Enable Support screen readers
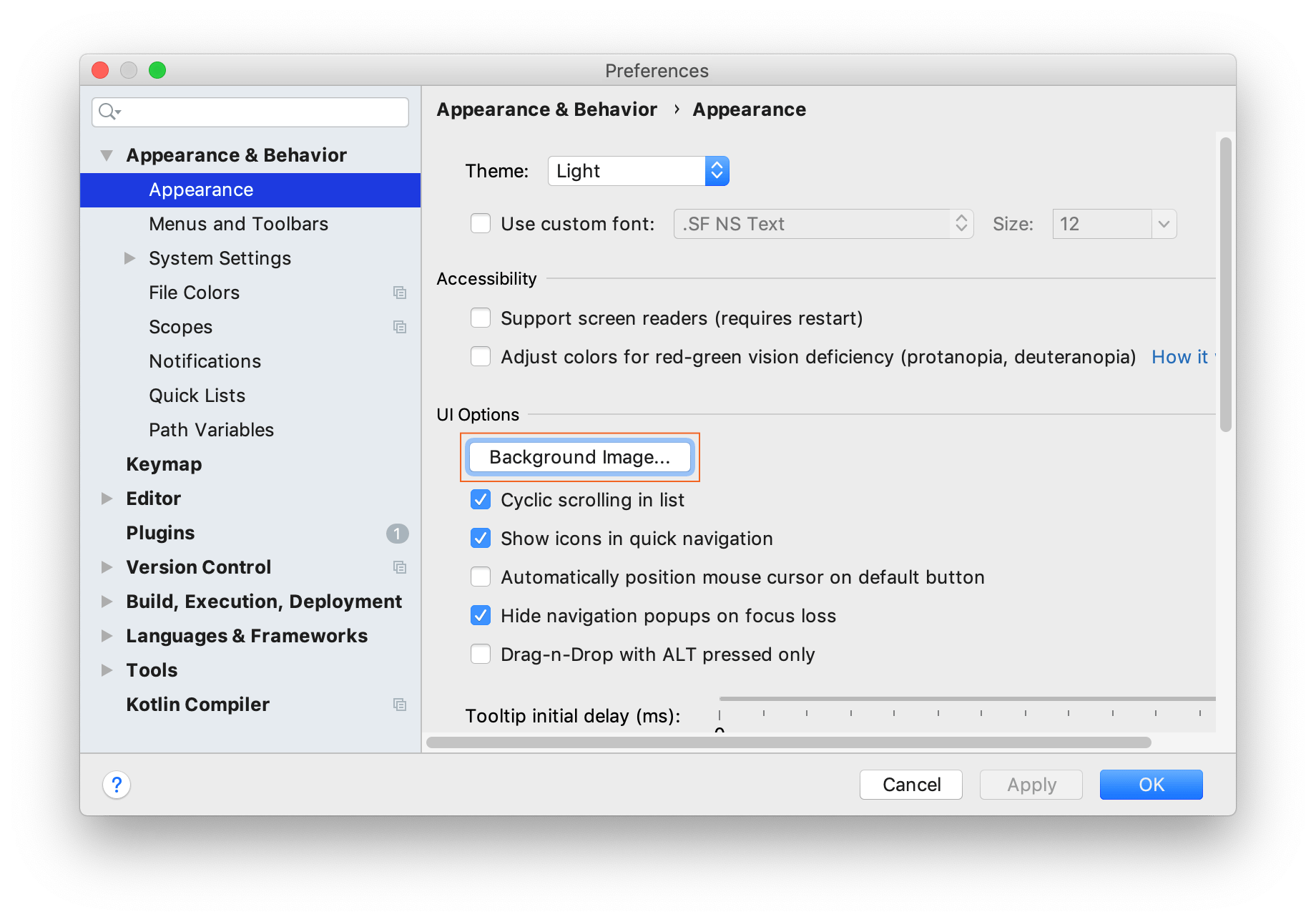 coord(480,318)
